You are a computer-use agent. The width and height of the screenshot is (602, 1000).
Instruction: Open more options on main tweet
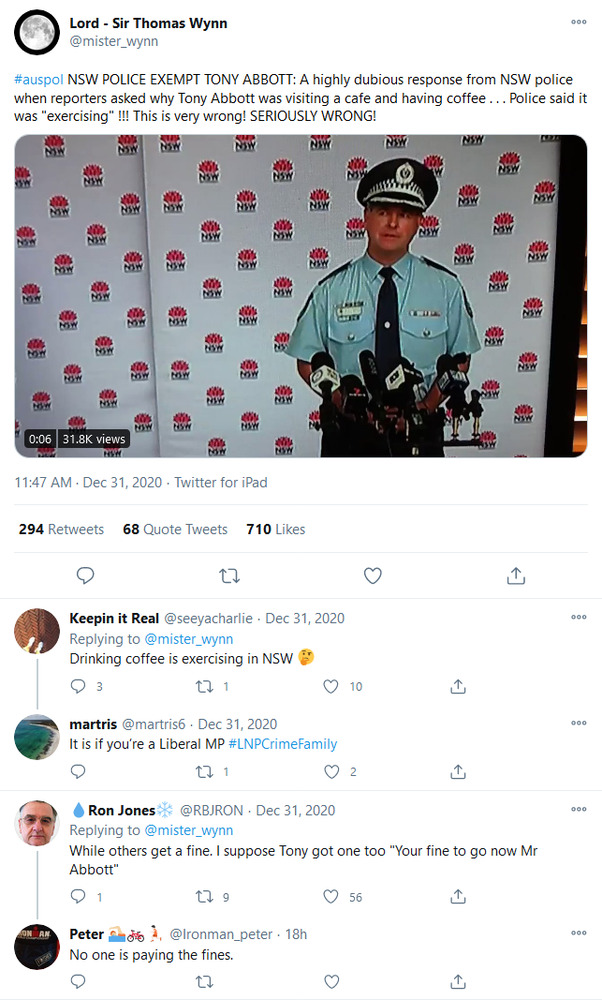click(x=579, y=22)
